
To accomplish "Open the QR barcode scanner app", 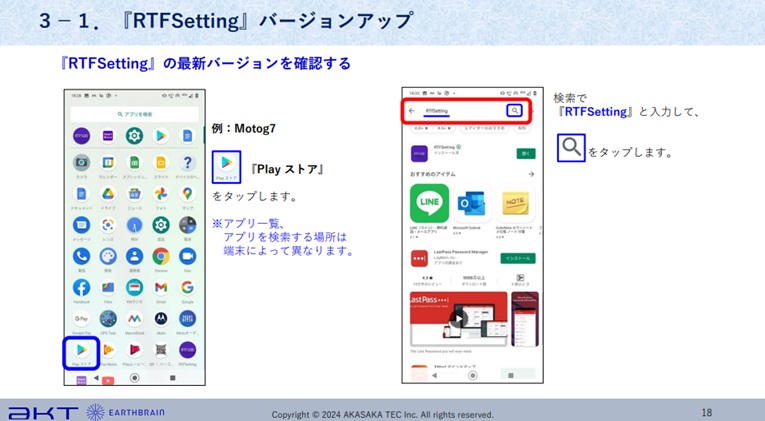I will (x=161, y=350).
